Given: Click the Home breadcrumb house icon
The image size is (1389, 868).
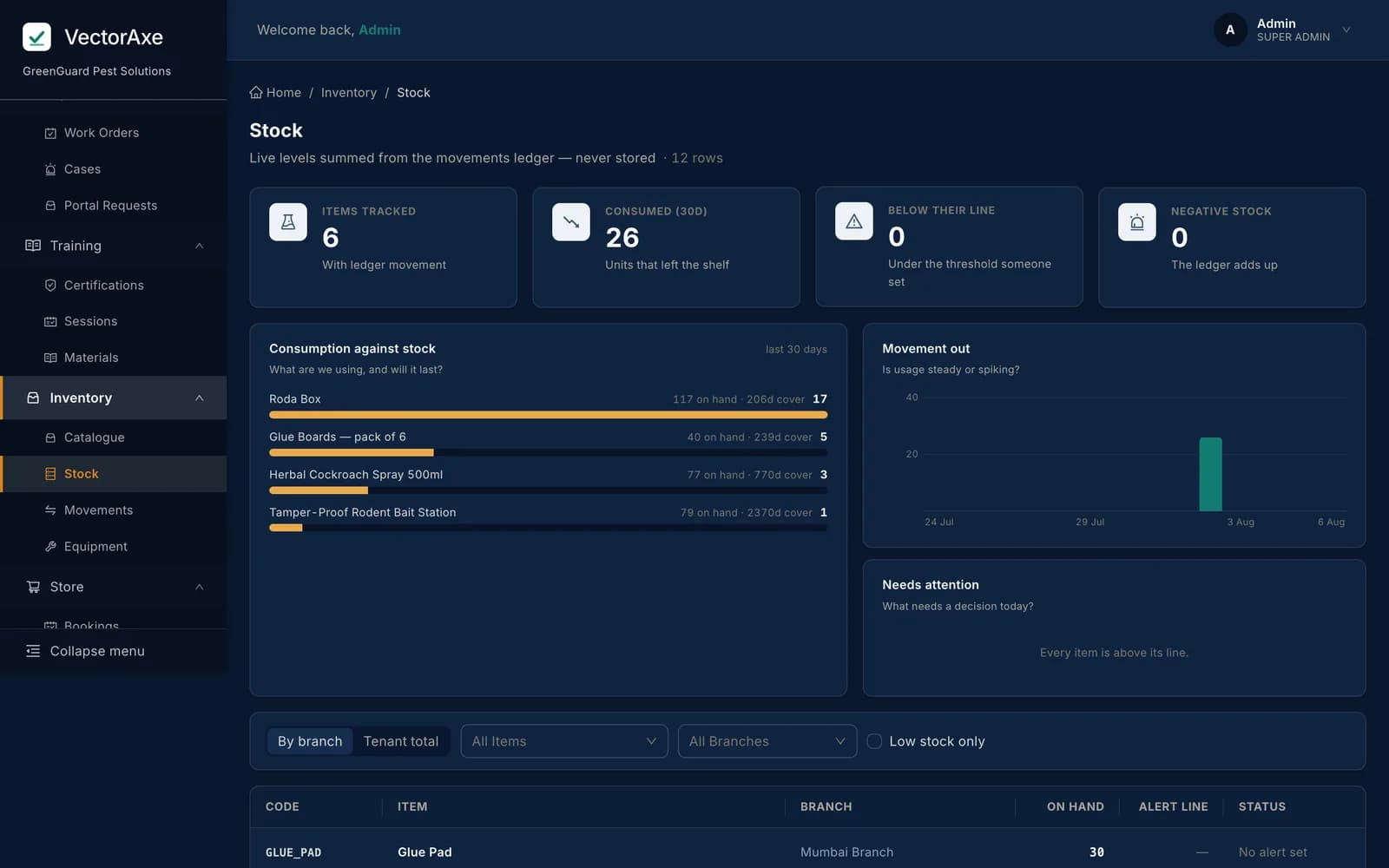Looking at the screenshot, I should [x=256, y=92].
